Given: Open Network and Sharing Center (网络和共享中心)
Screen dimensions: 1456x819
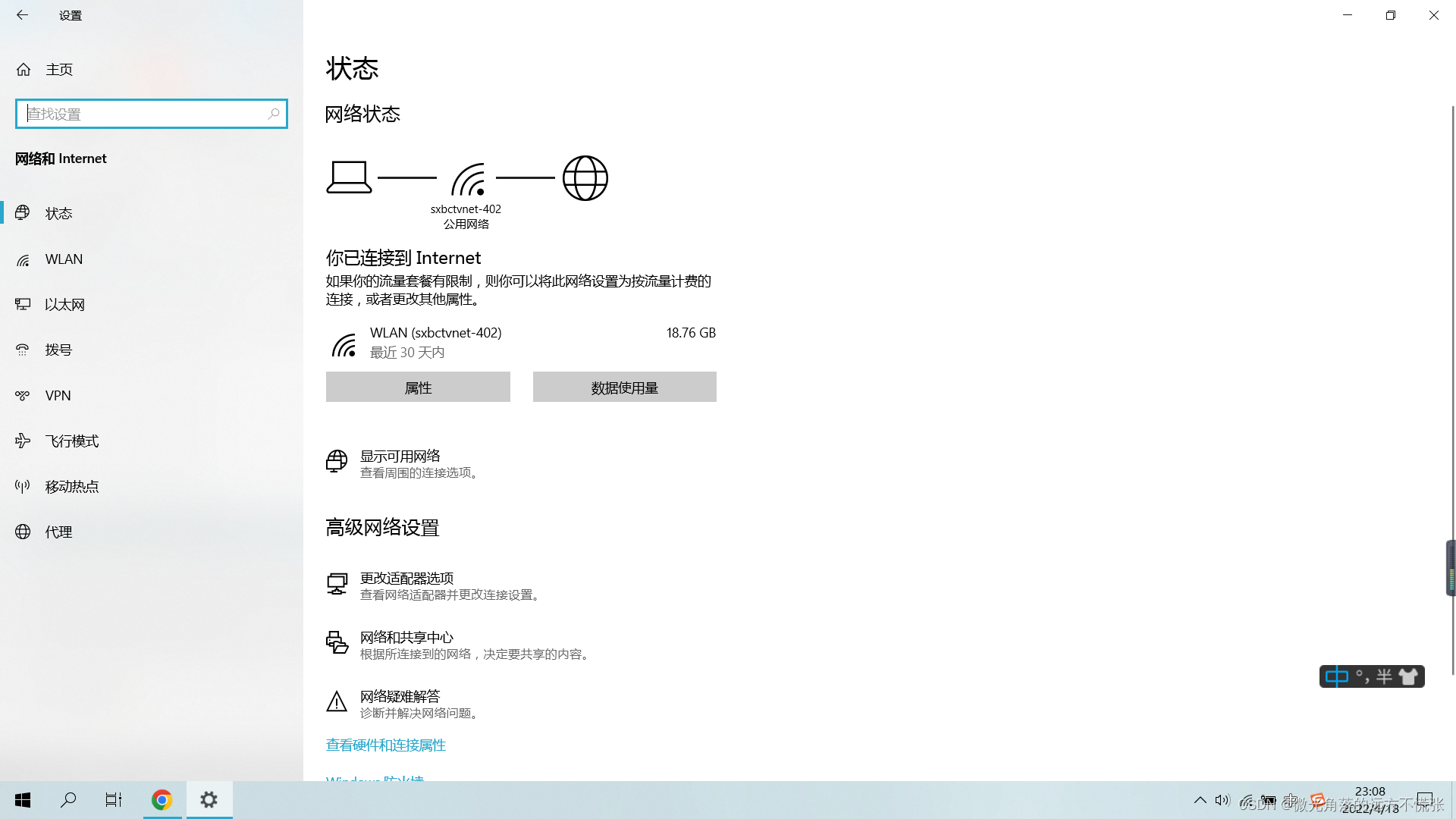Looking at the screenshot, I should tap(406, 638).
